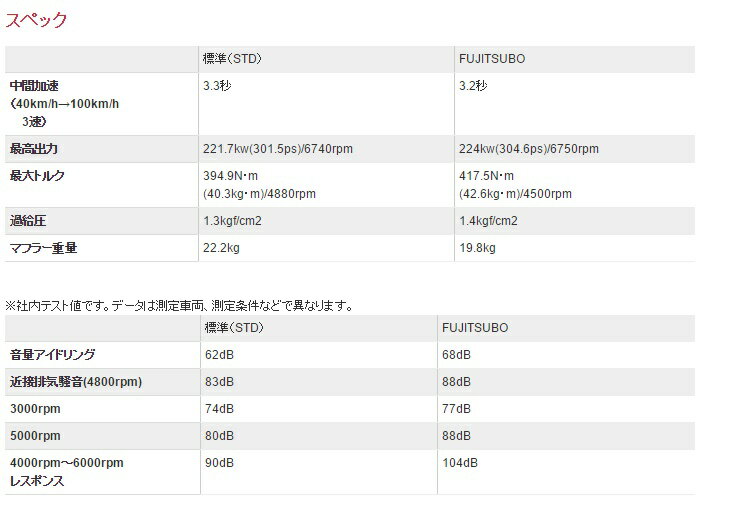Click the ※社内テスト値 disclaimer note
Screen dimensions: 743x512
[180, 305]
